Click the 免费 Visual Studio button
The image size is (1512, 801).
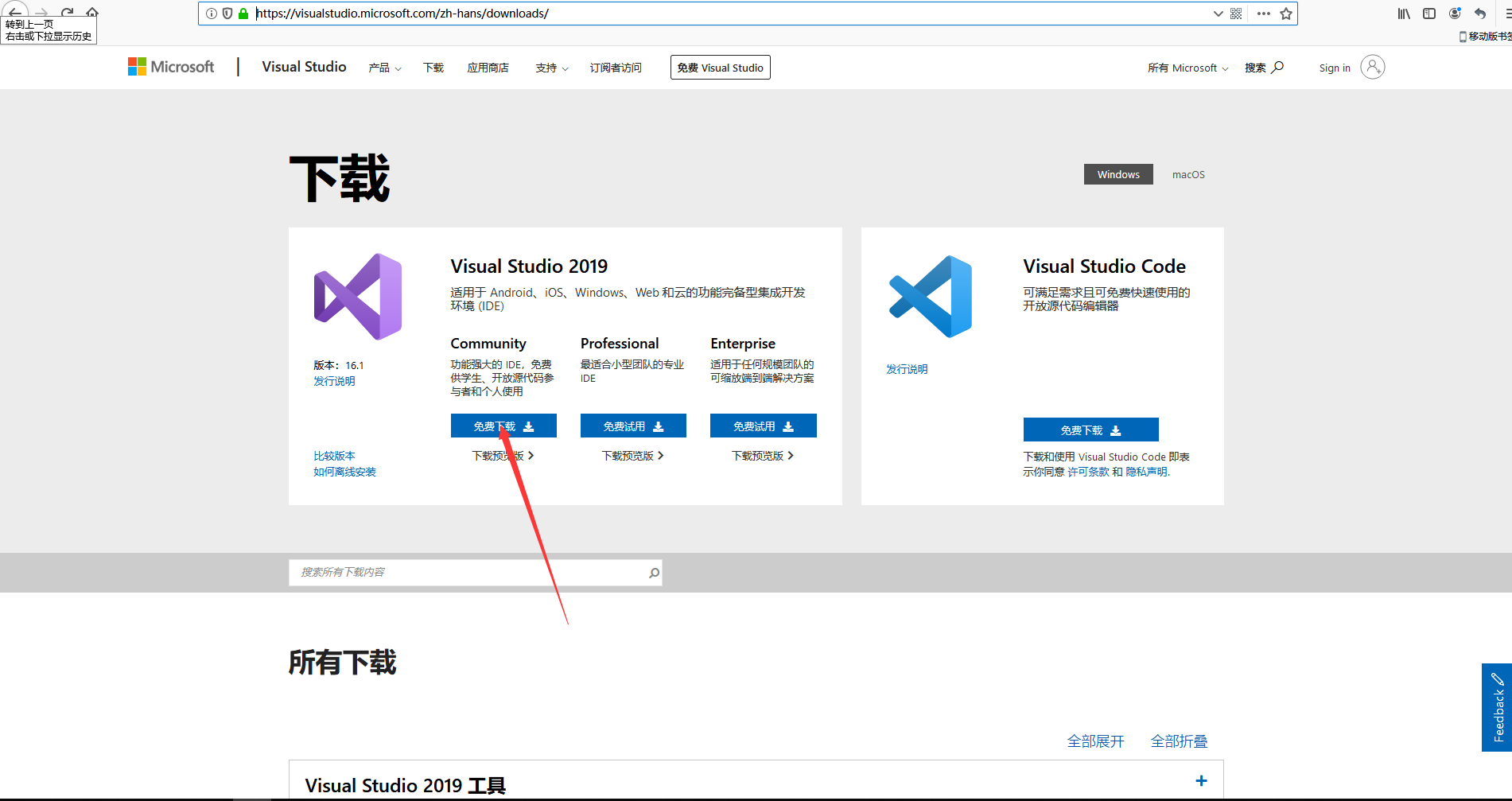(721, 68)
